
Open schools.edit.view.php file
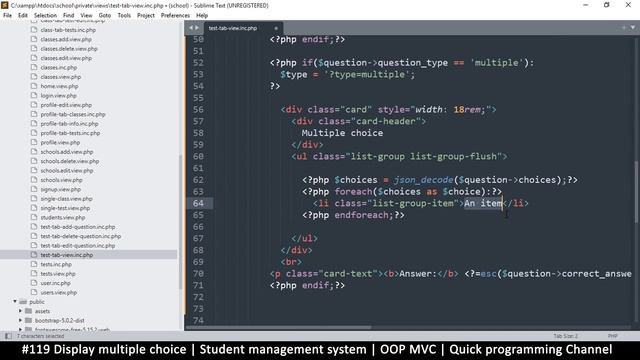click(67, 171)
